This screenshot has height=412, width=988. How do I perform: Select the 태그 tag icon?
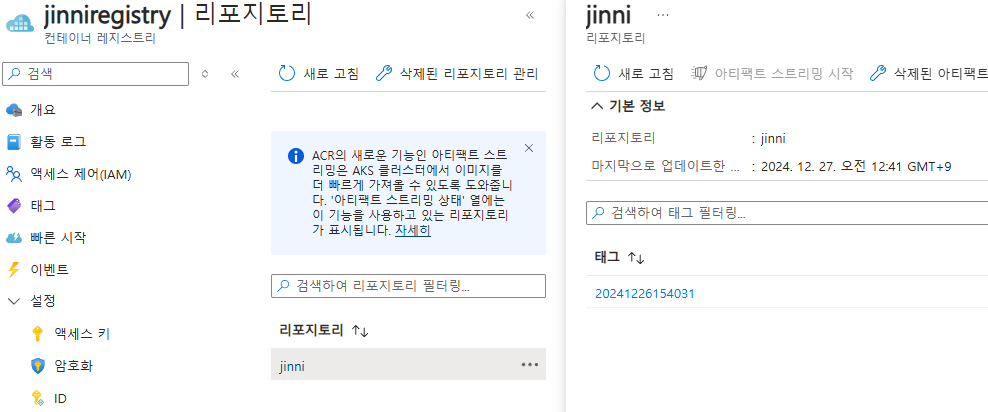click(x=14, y=206)
